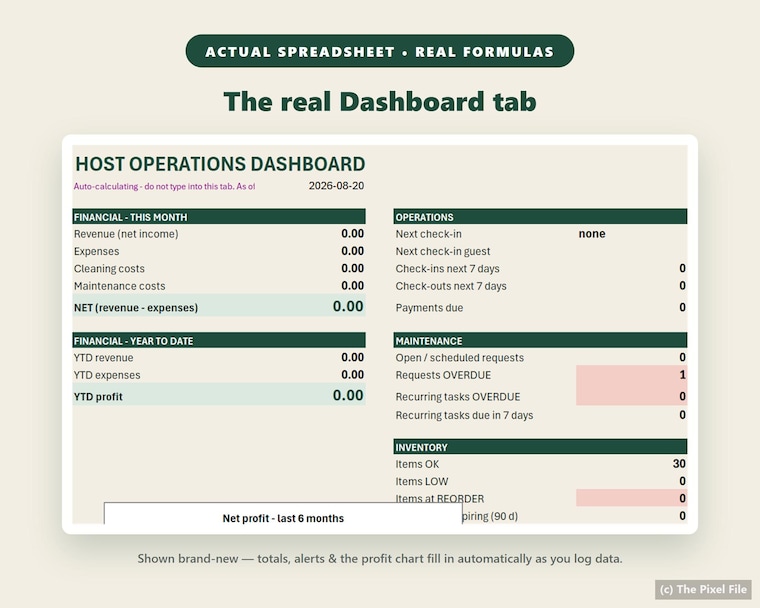Screen dimensions: 760x608
Task: Select the pink Requests OVERDUE value cell
Action: coord(632,375)
